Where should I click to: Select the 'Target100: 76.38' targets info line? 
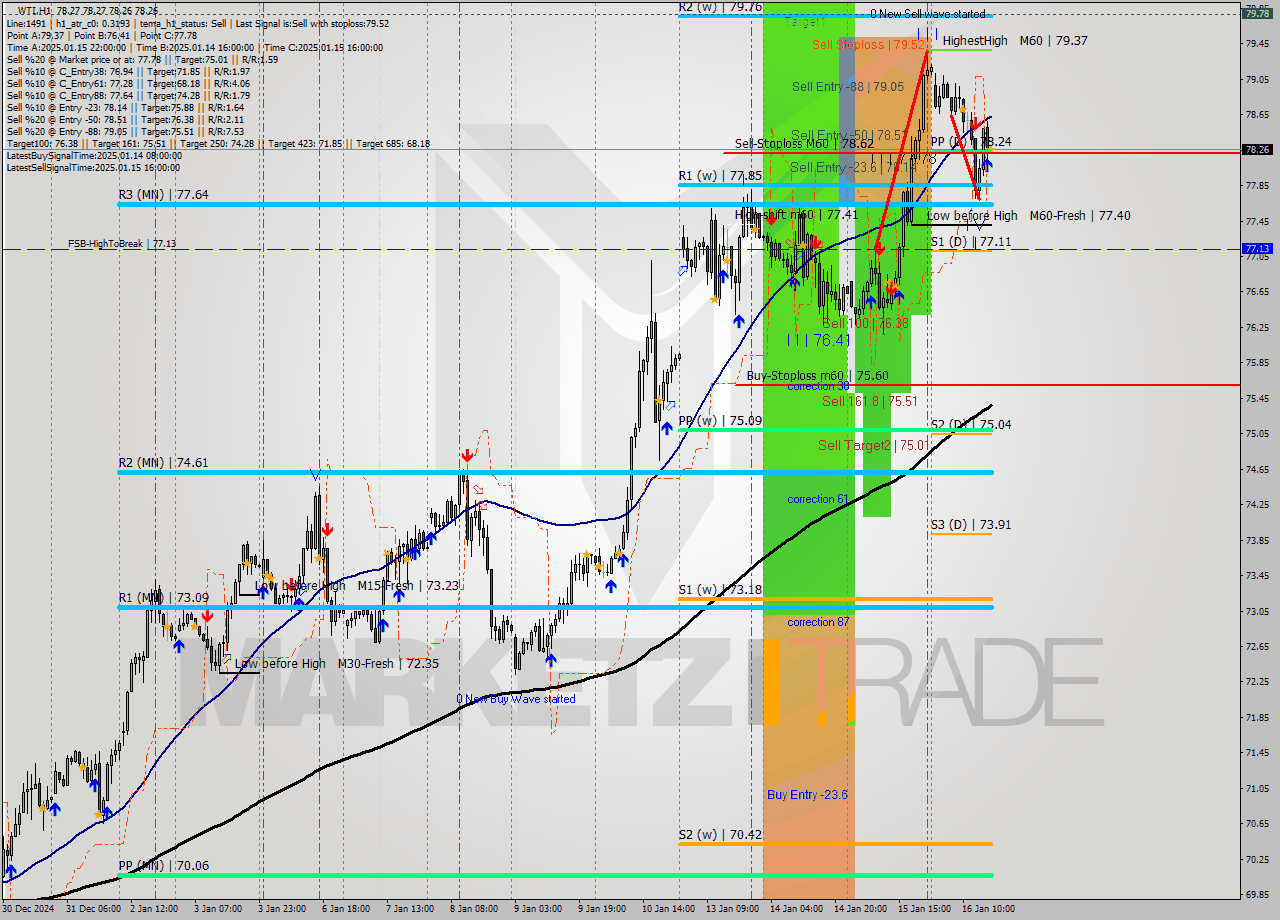(218, 144)
